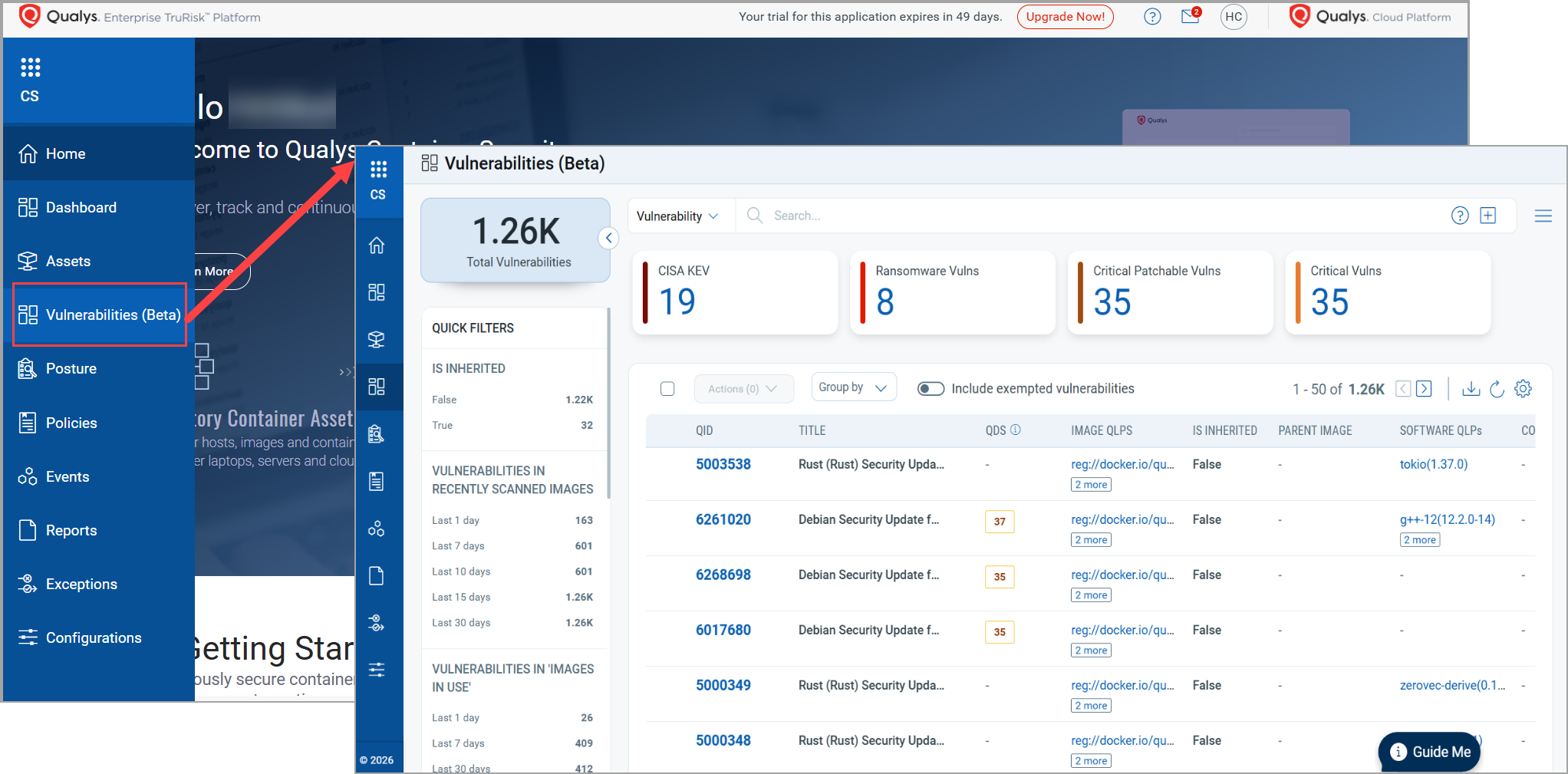Click the Upgrade Now! button
The image size is (1568, 774).
click(x=1065, y=17)
